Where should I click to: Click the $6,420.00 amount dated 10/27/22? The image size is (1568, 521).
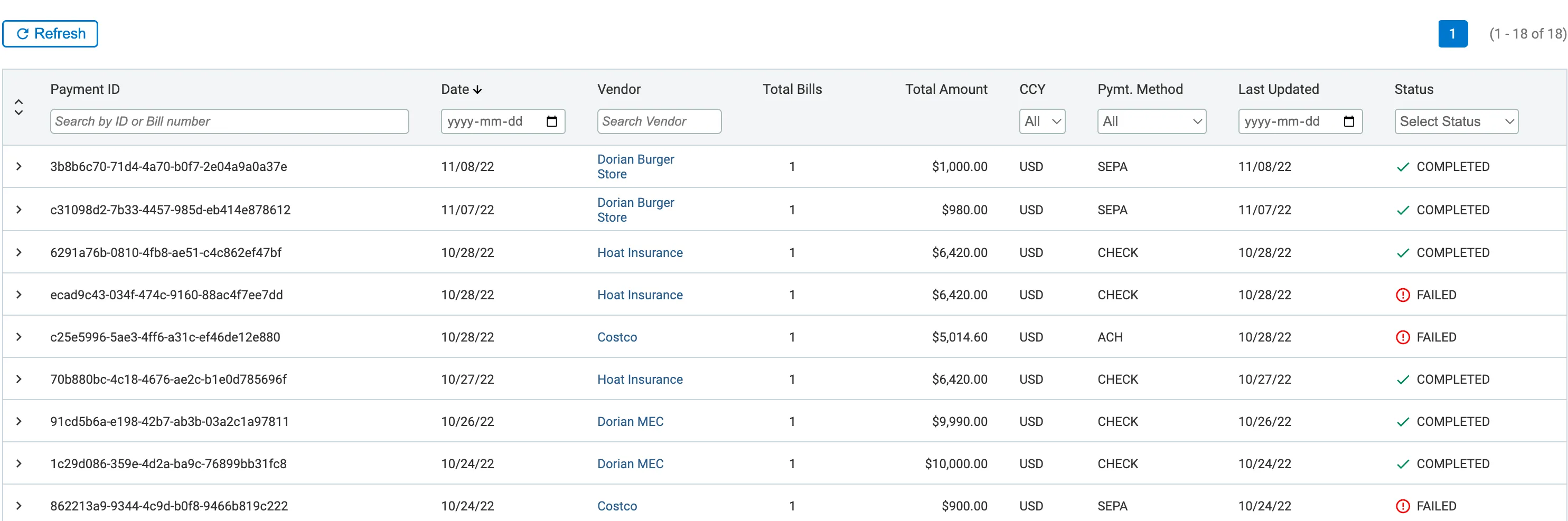(959, 379)
